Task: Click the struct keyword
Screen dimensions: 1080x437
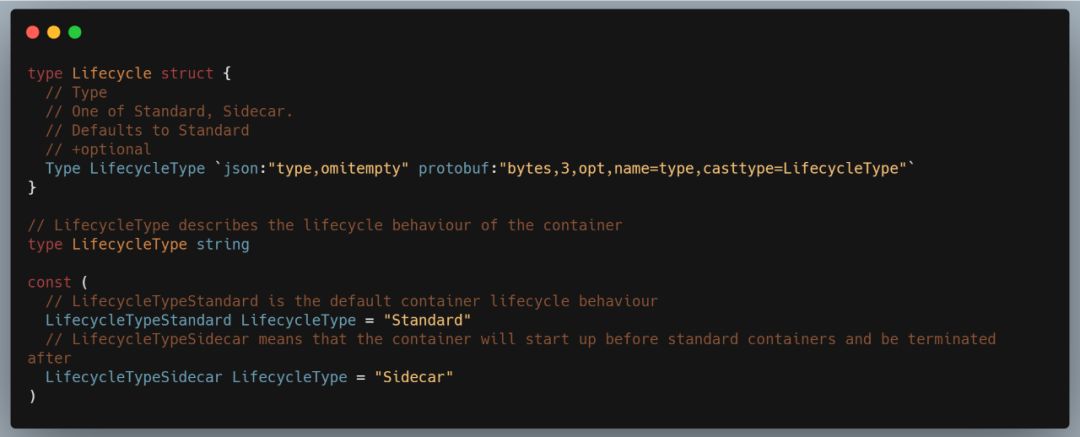Action: pyautogui.click(x=187, y=74)
